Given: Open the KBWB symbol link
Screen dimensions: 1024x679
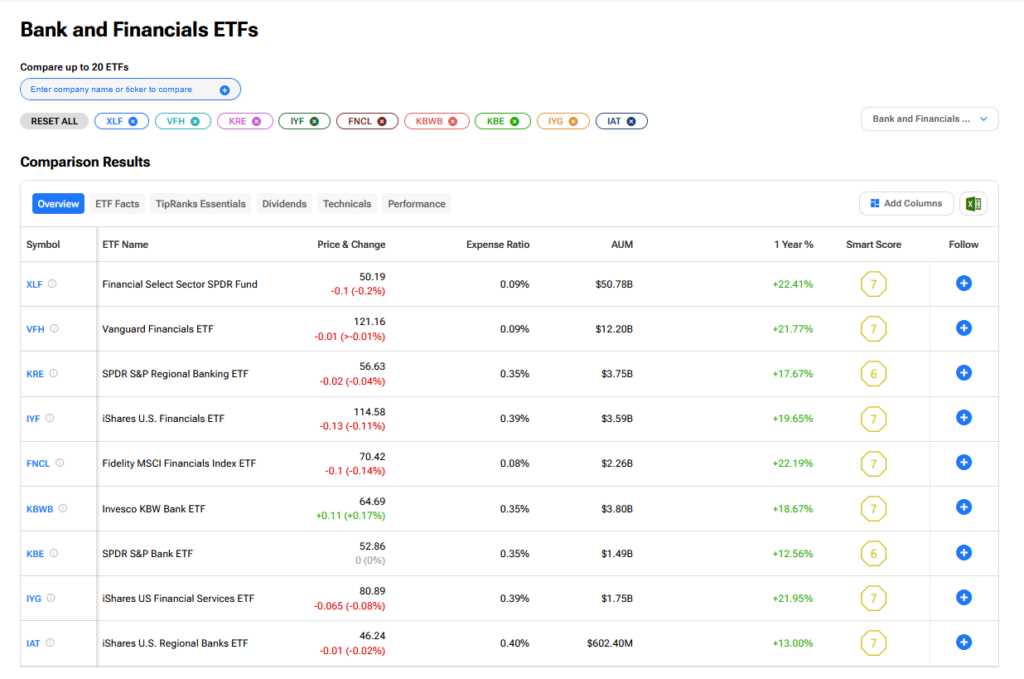Looking at the screenshot, I should pos(40,509).
